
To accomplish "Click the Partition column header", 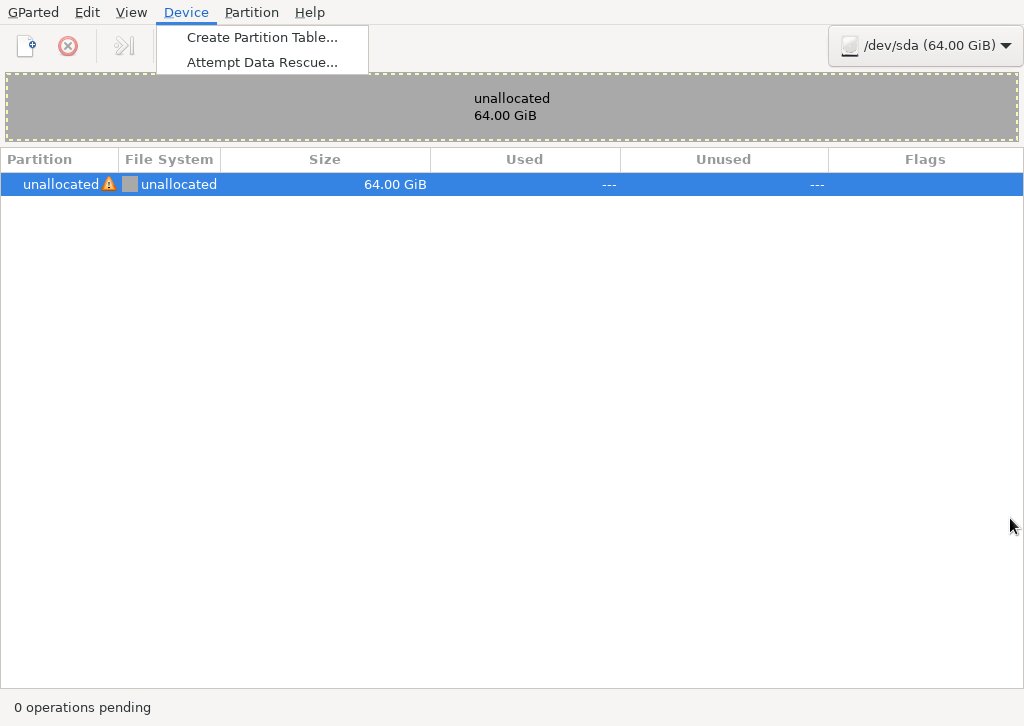I will 59,159.
